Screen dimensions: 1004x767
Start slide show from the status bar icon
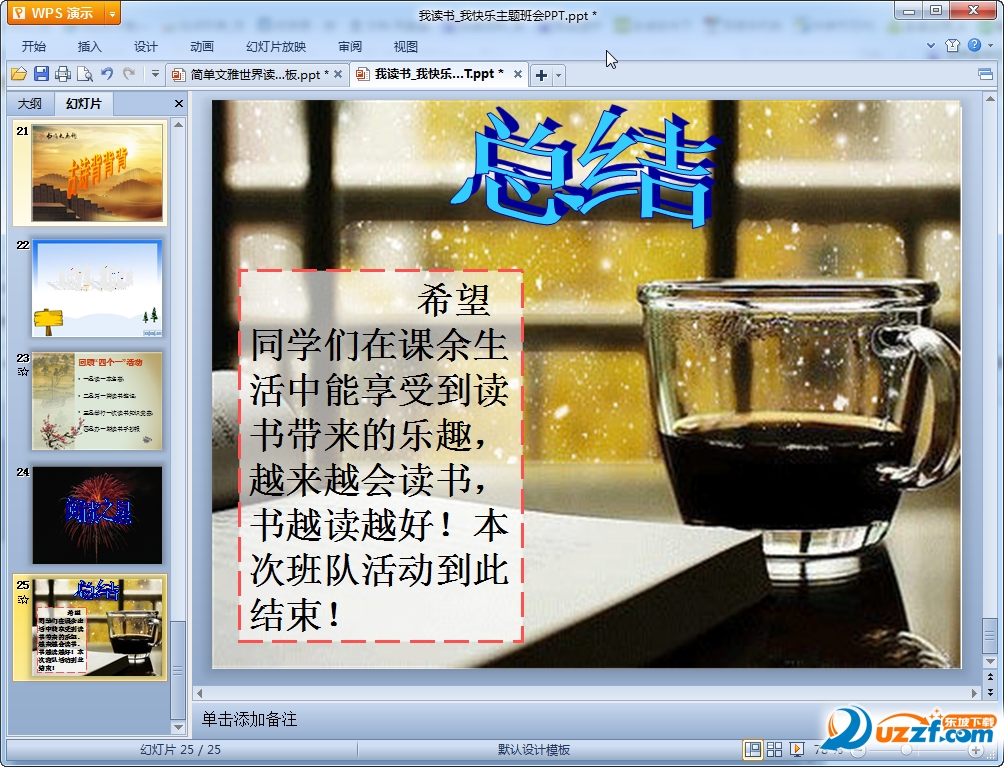pyautogui.click(x=797, y=748)
